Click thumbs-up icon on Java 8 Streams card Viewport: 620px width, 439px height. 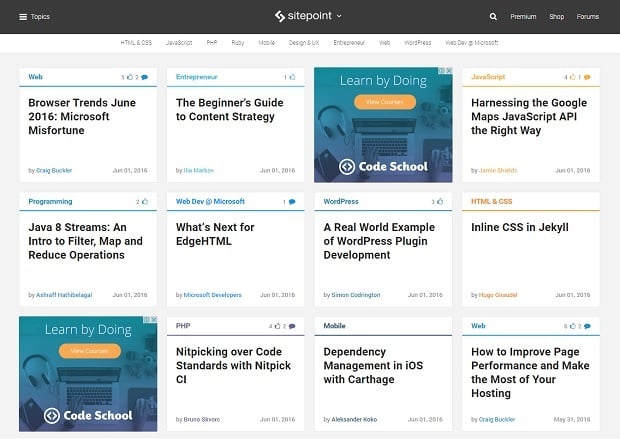pos(145,202)
